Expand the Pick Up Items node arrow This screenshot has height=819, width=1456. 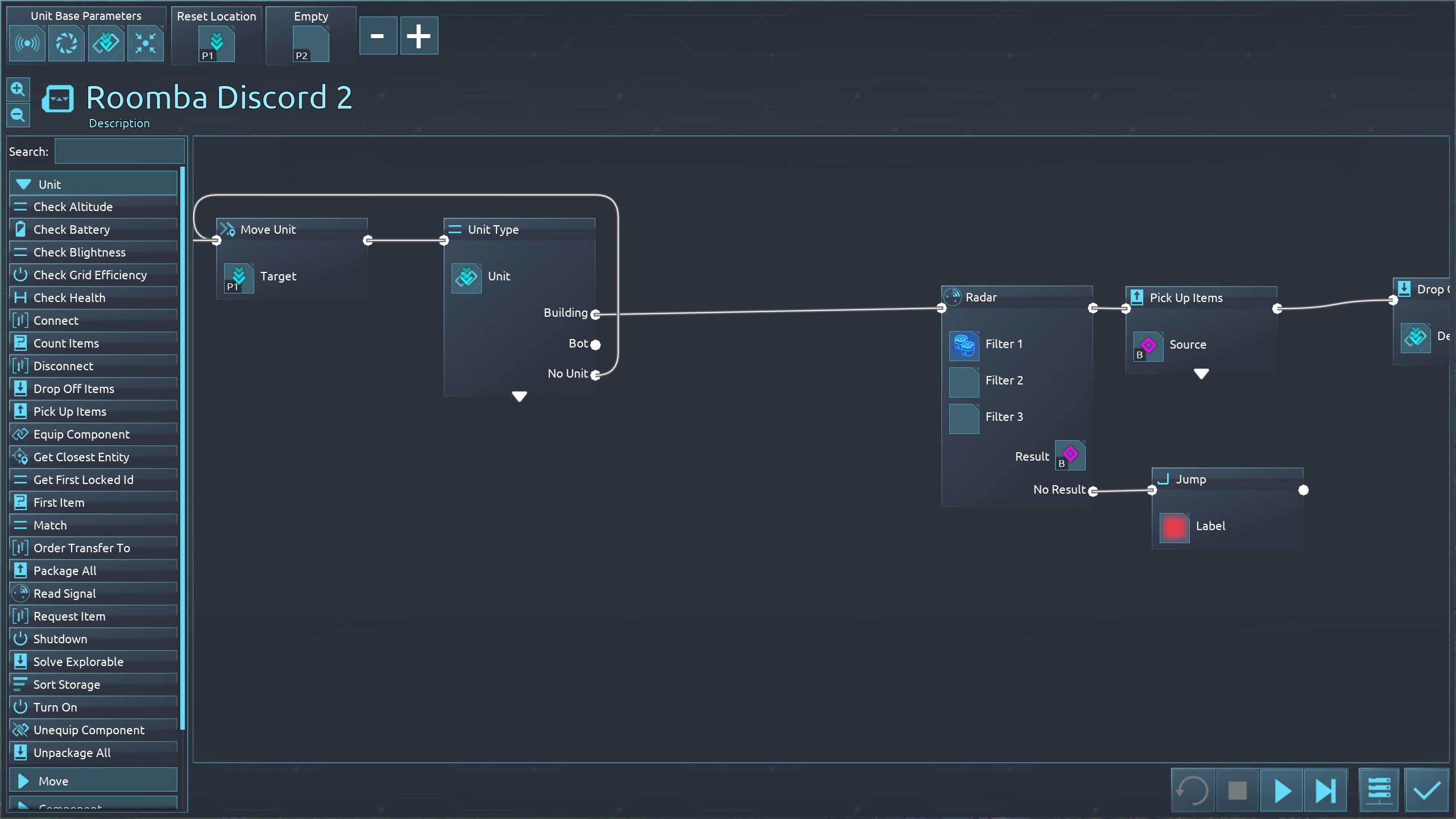pos(1201,374)
